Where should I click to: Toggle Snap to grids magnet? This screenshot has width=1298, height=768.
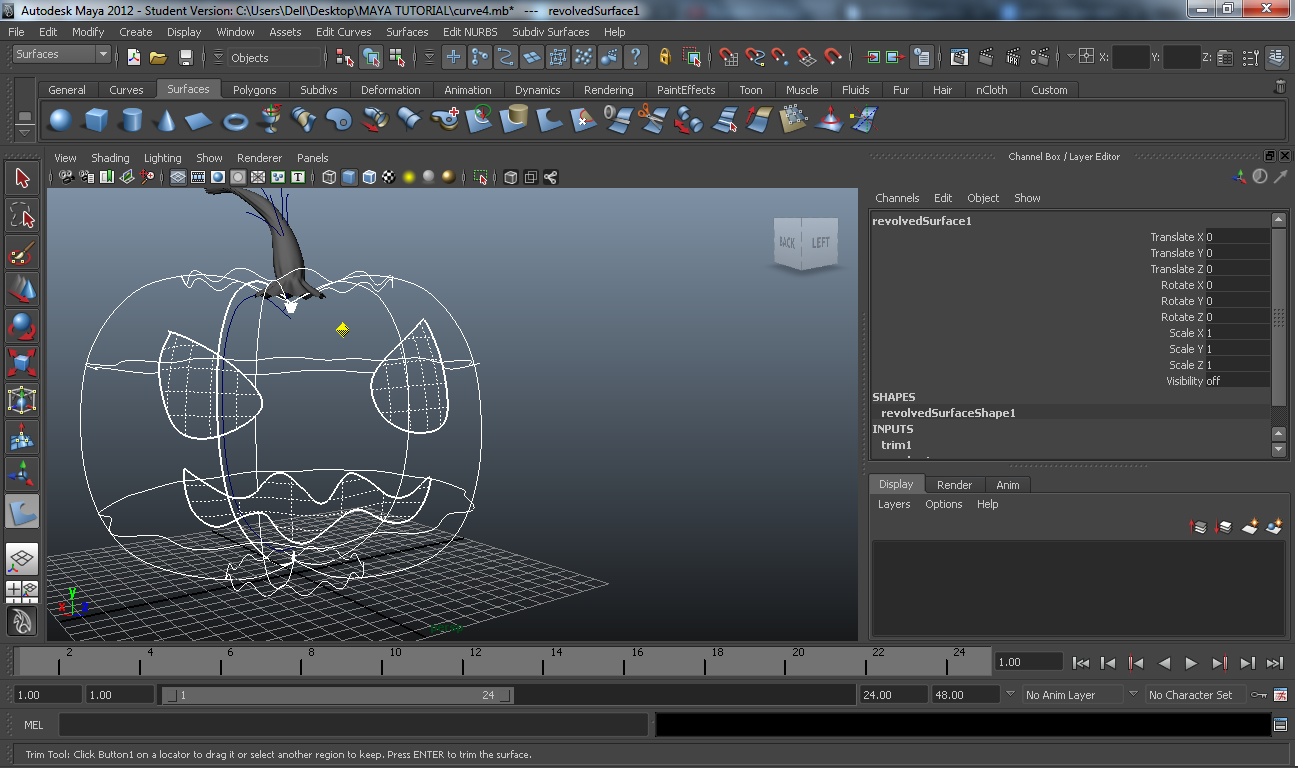pyautogui.click(x=729, y=57)
